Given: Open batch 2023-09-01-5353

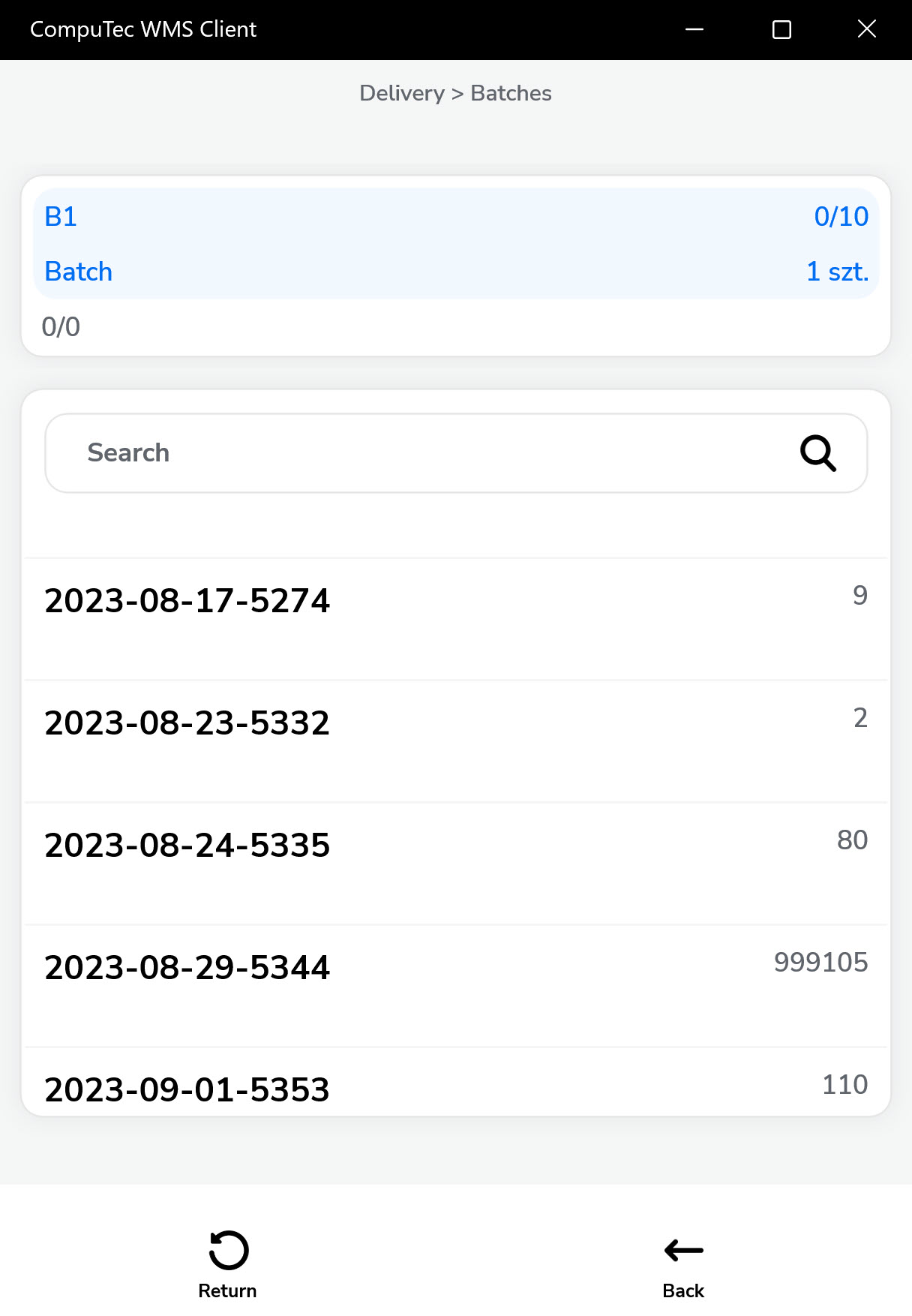Looking at the screenshot, I should tap(187, 1089).
